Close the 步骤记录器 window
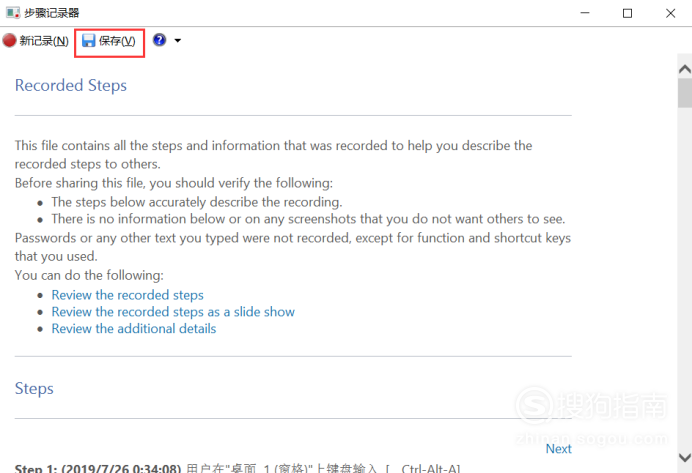Screen dimensions: 692x473 670,13
